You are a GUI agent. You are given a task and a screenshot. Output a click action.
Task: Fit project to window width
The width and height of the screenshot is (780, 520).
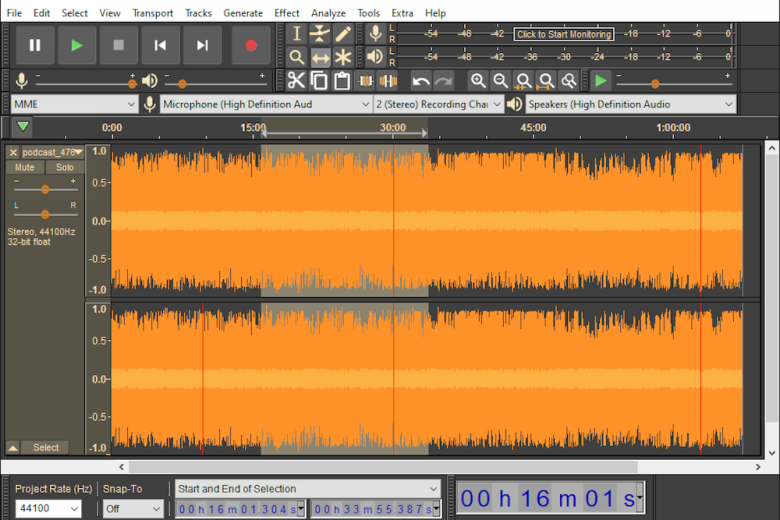click(546, 81)
